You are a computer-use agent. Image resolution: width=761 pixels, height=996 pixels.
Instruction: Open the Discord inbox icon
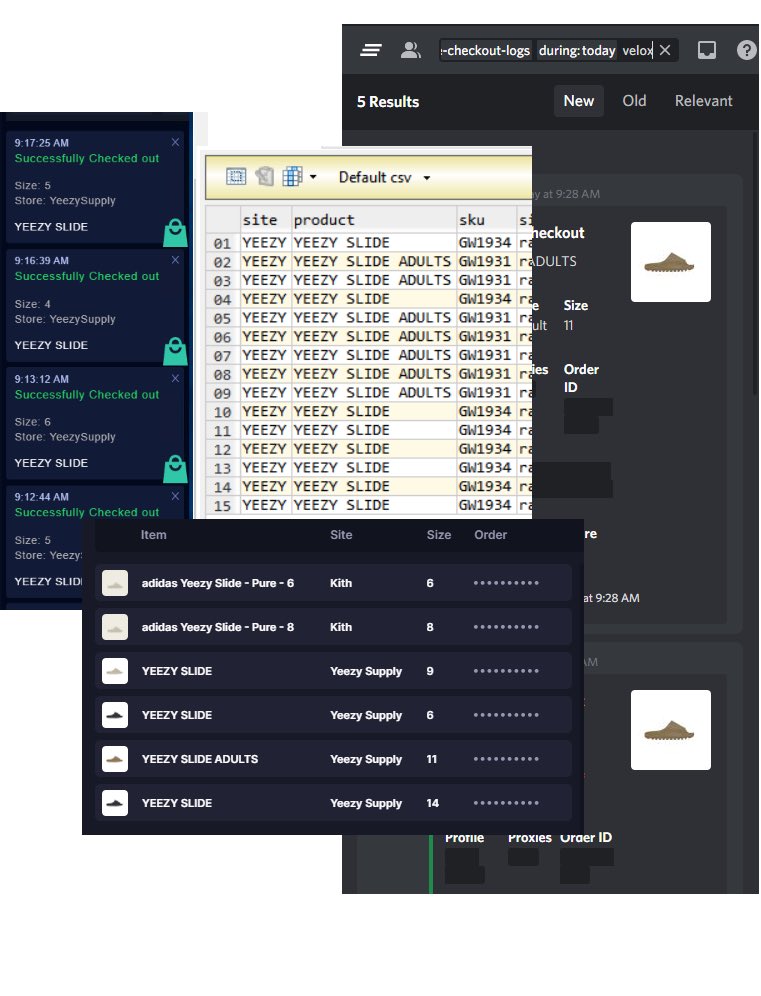tap(706, 50)
